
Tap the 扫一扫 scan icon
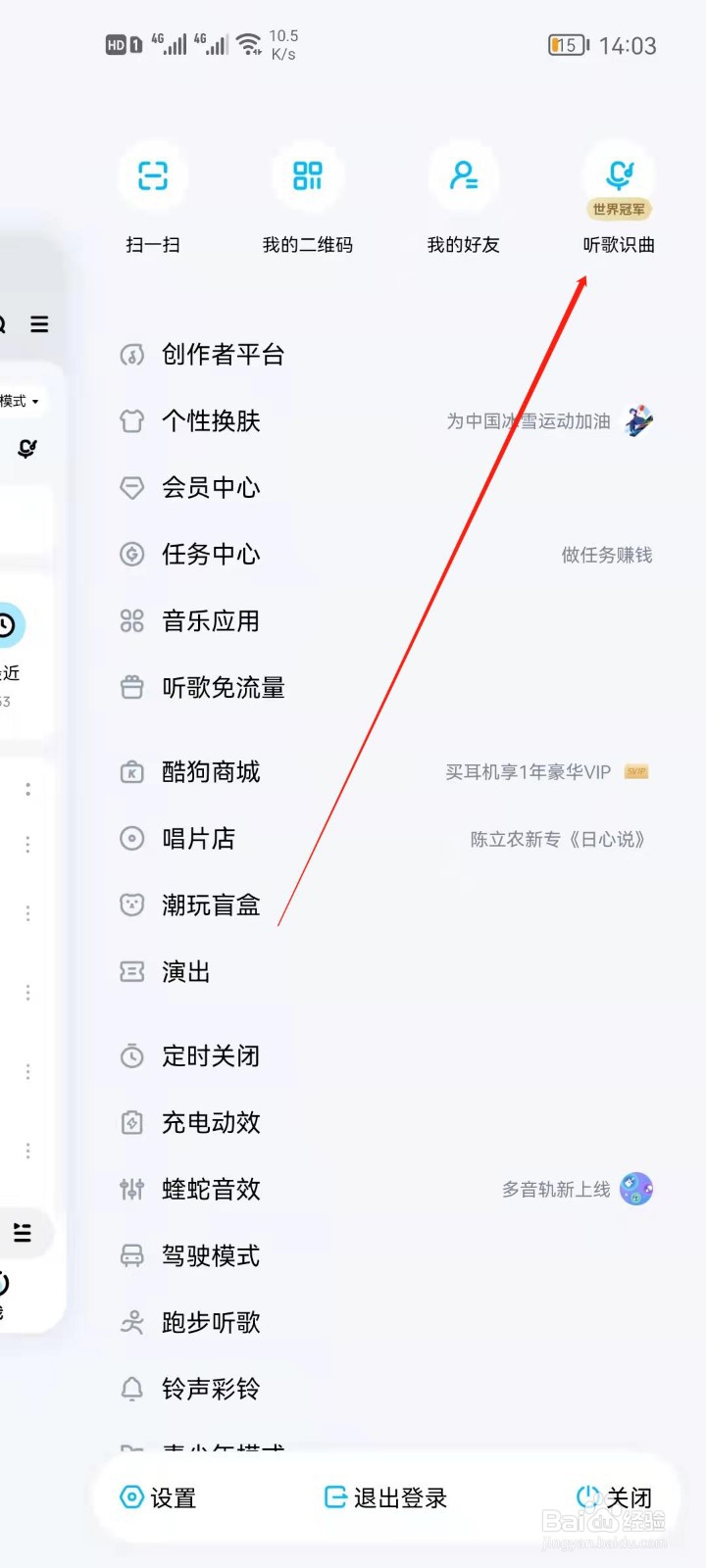point(152,176)
